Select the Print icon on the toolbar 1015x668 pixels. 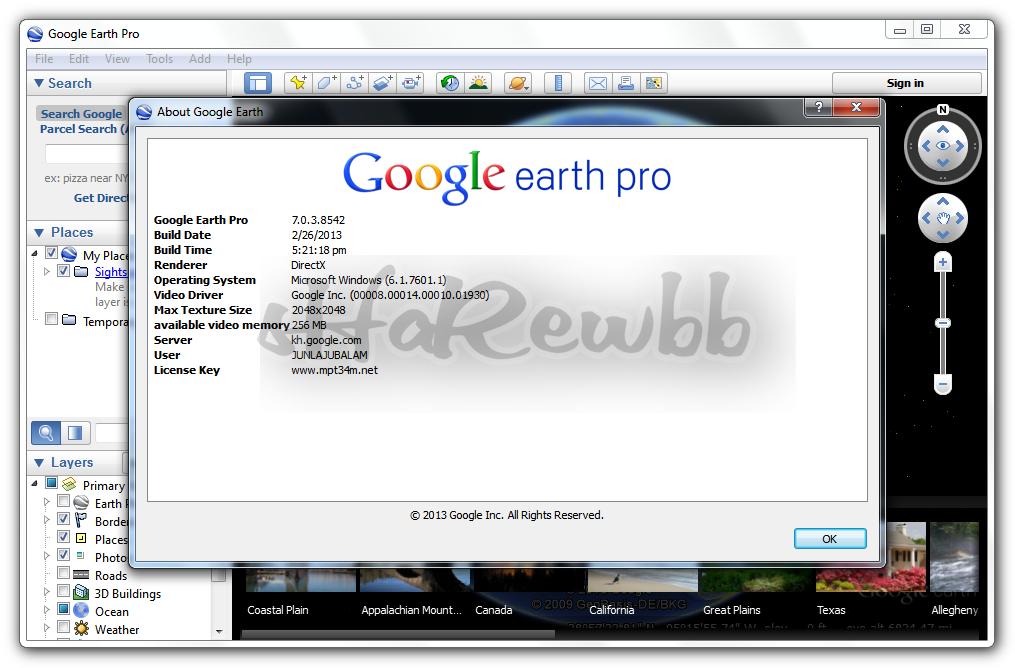pyautogui.click(x=625, y=83)
